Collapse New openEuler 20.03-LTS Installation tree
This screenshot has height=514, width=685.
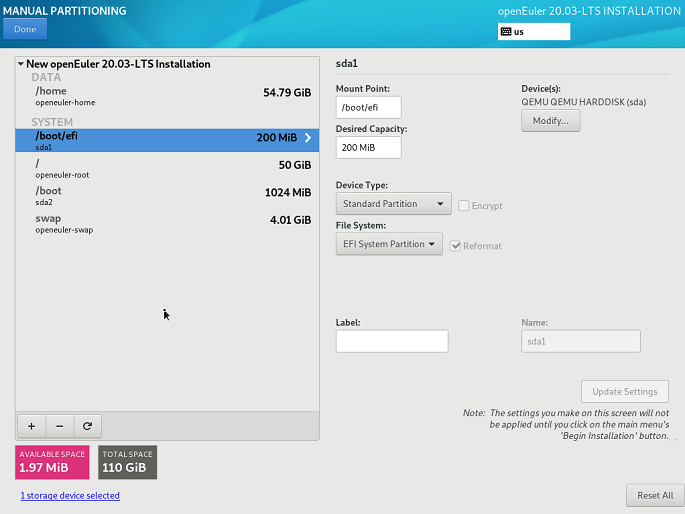(x=20, y=64)
